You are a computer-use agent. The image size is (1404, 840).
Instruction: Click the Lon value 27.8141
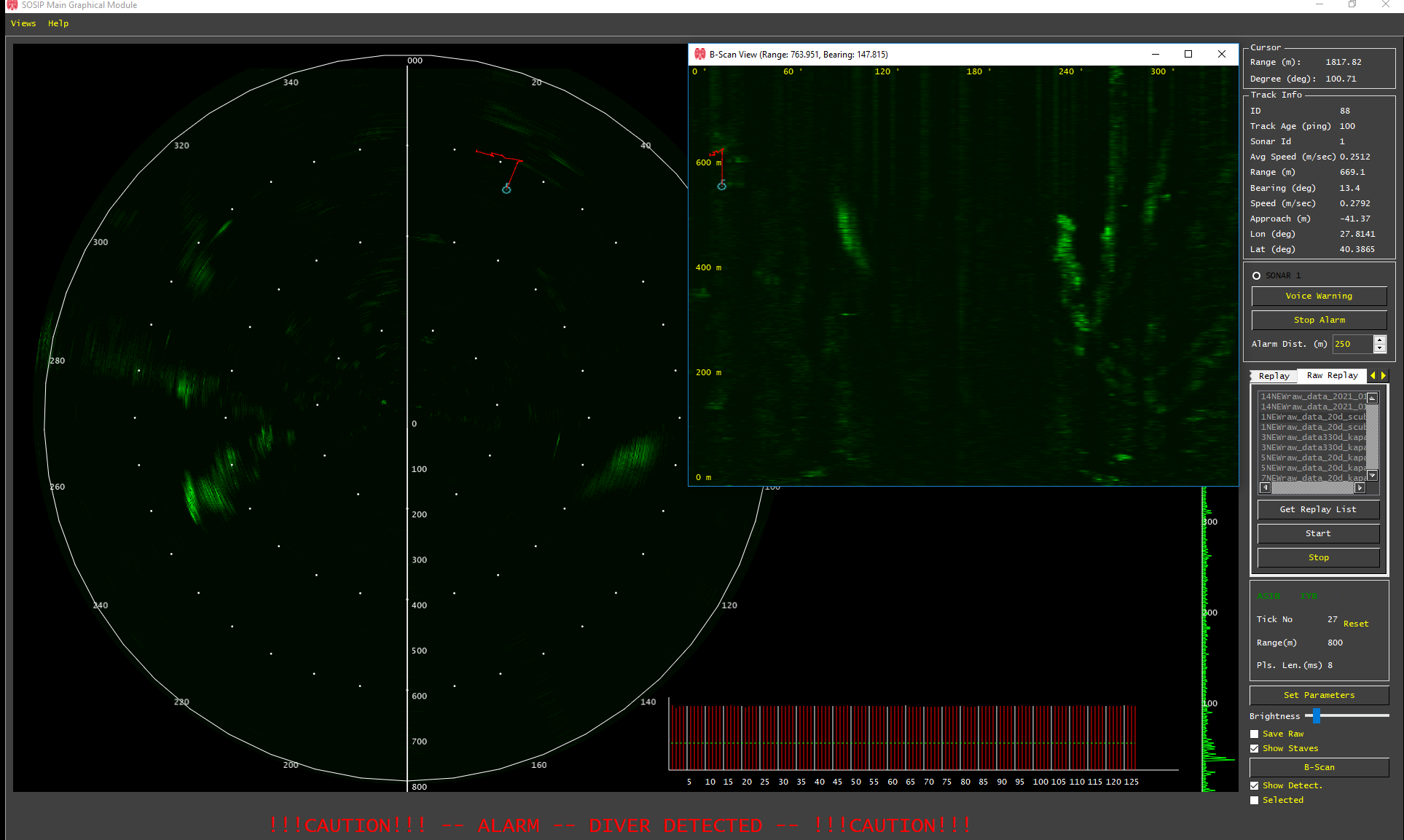1357,234
